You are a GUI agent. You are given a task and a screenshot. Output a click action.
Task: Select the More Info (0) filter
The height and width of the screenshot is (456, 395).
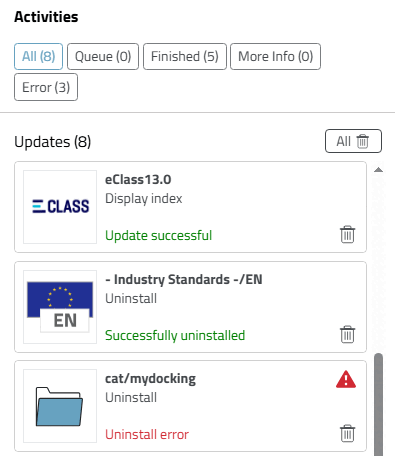[x=276, y=56]
